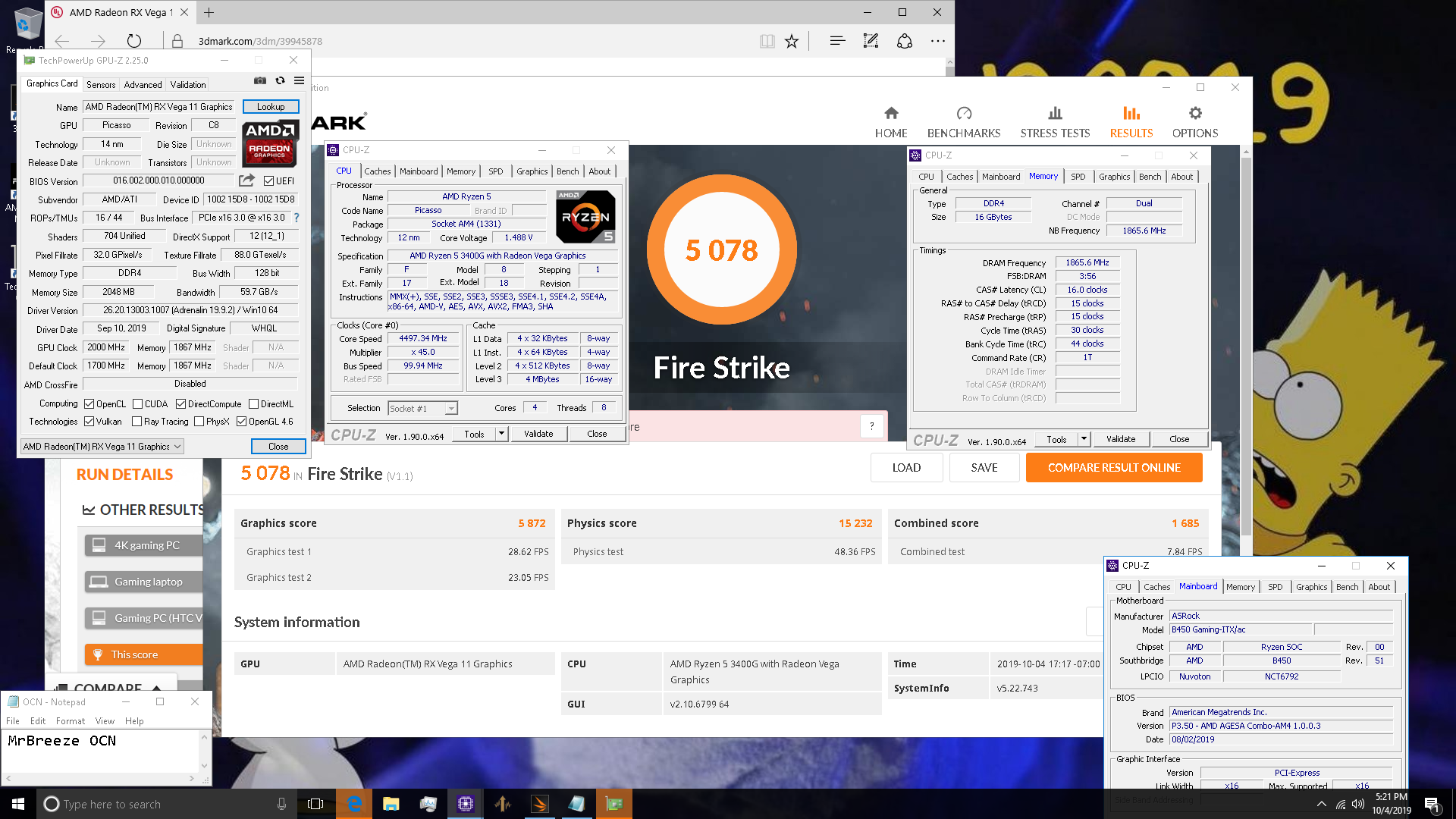The height and width of the screenshot is (819, 1456).
Task: Refresh the Edge browser page
Action: (134, 41)
